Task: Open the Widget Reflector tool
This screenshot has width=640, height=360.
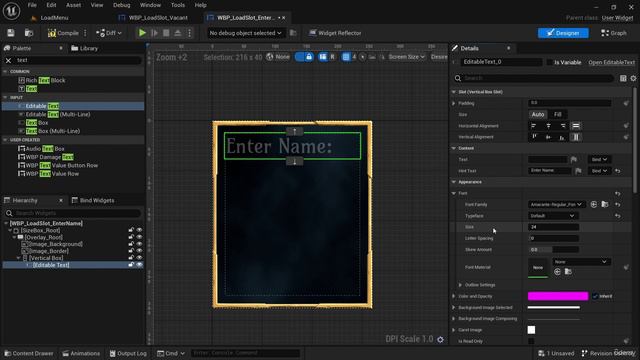Action: pyautogui.click(x=335, y=33)
